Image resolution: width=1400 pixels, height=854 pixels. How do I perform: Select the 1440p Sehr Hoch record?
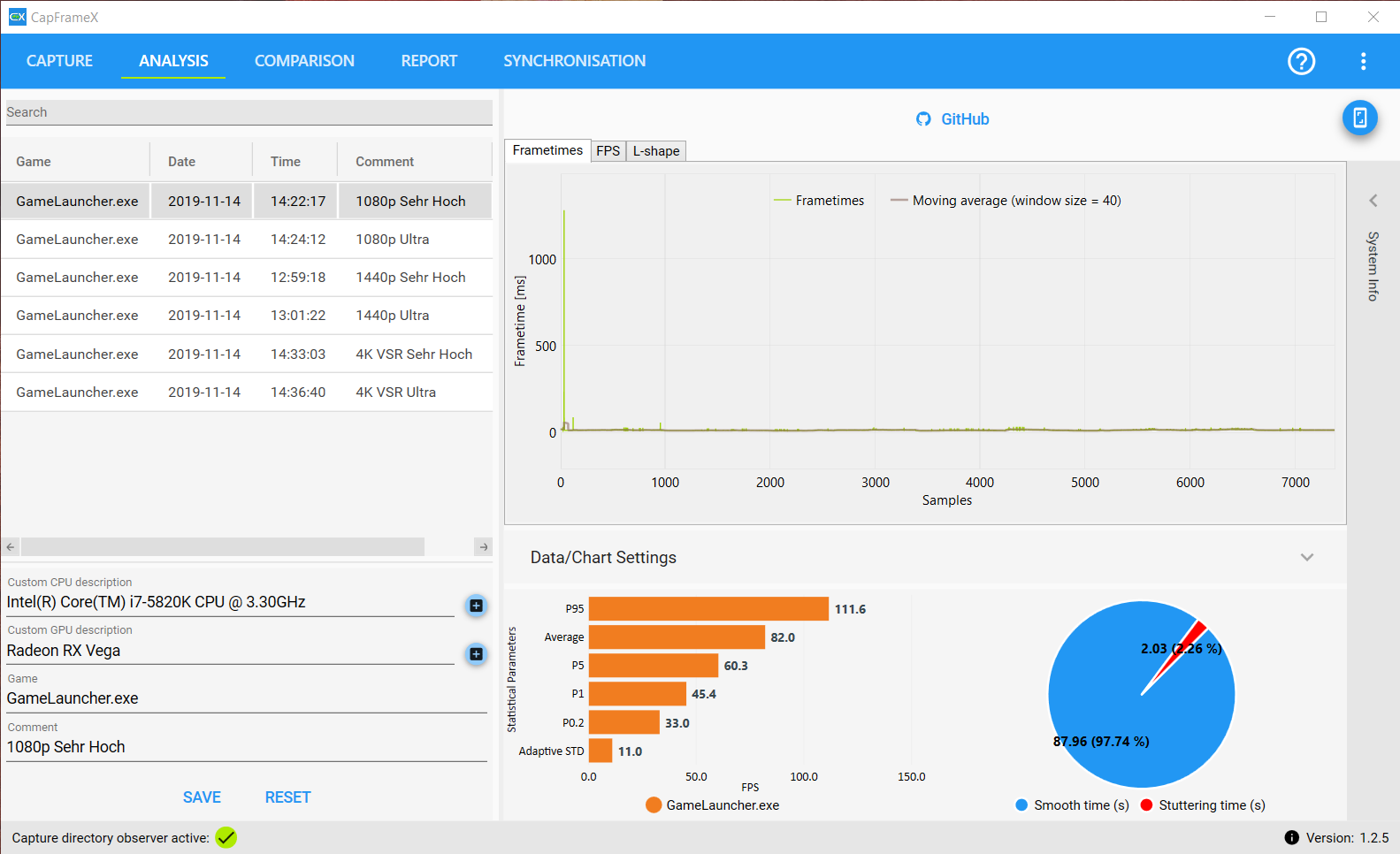(247, 278)
